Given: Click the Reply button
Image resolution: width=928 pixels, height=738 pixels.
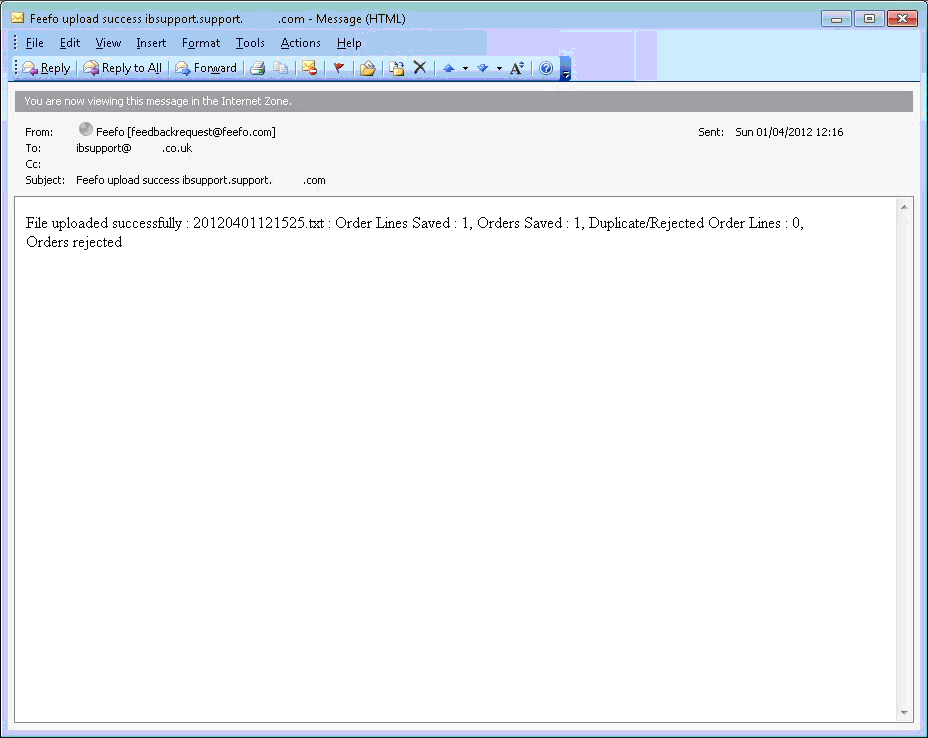Looking at the screenshot, I should click(x=46, y=68).
